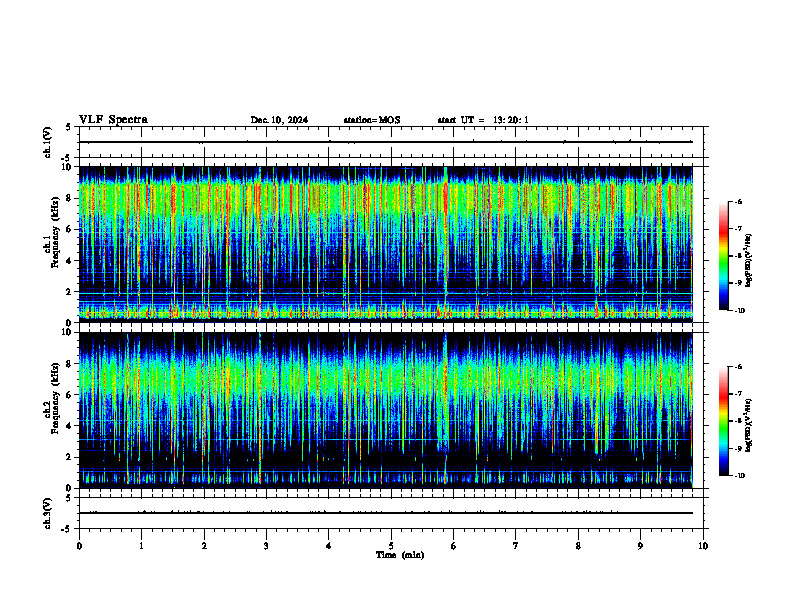Click the "Time (min)" axis title
Image resolution: width=792 pixels, height=612 pixels.
click(400, 555)
